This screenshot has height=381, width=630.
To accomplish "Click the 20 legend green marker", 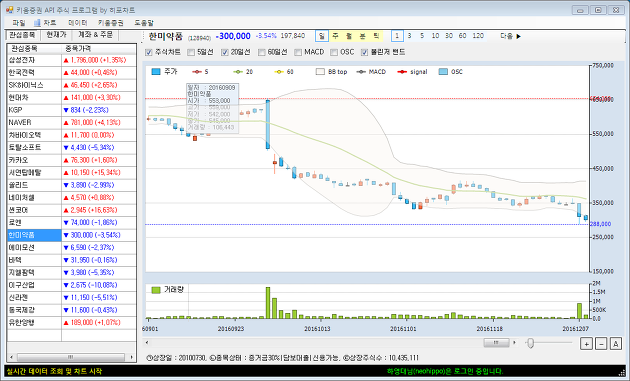I will [x=238, y=72].
